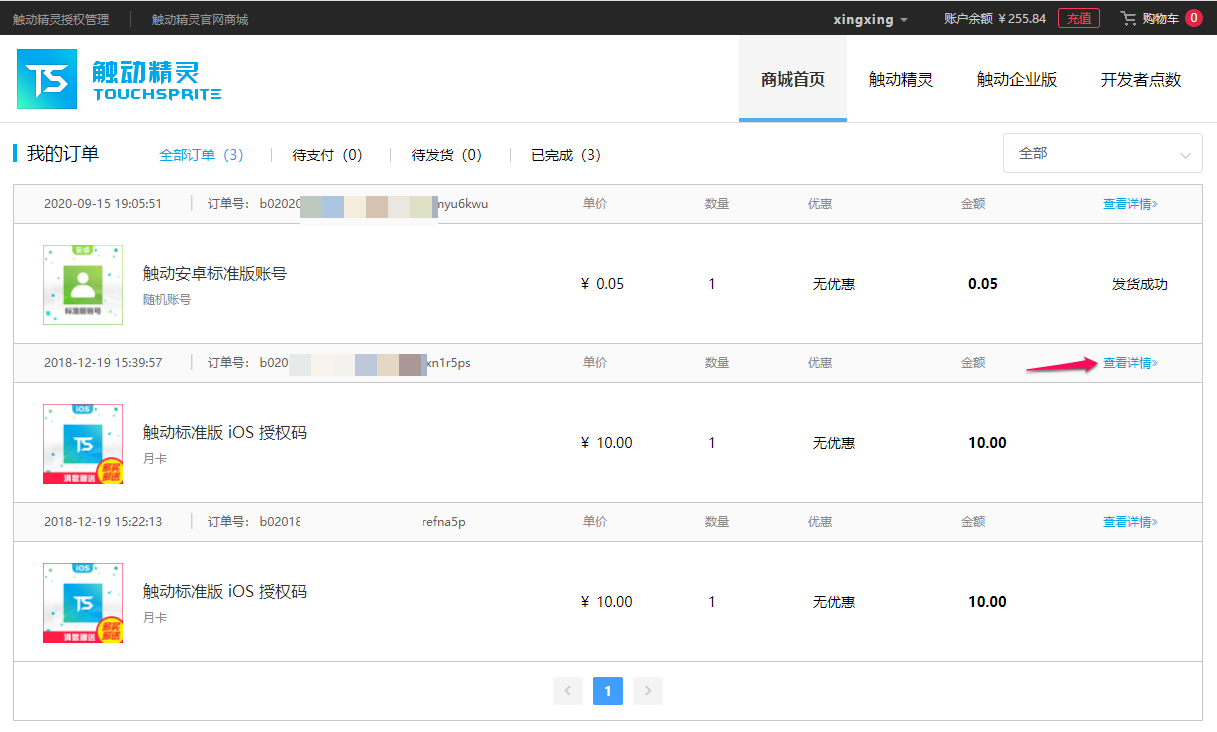
Task: Click the cart item count badge
Action: pos(1193,18)
